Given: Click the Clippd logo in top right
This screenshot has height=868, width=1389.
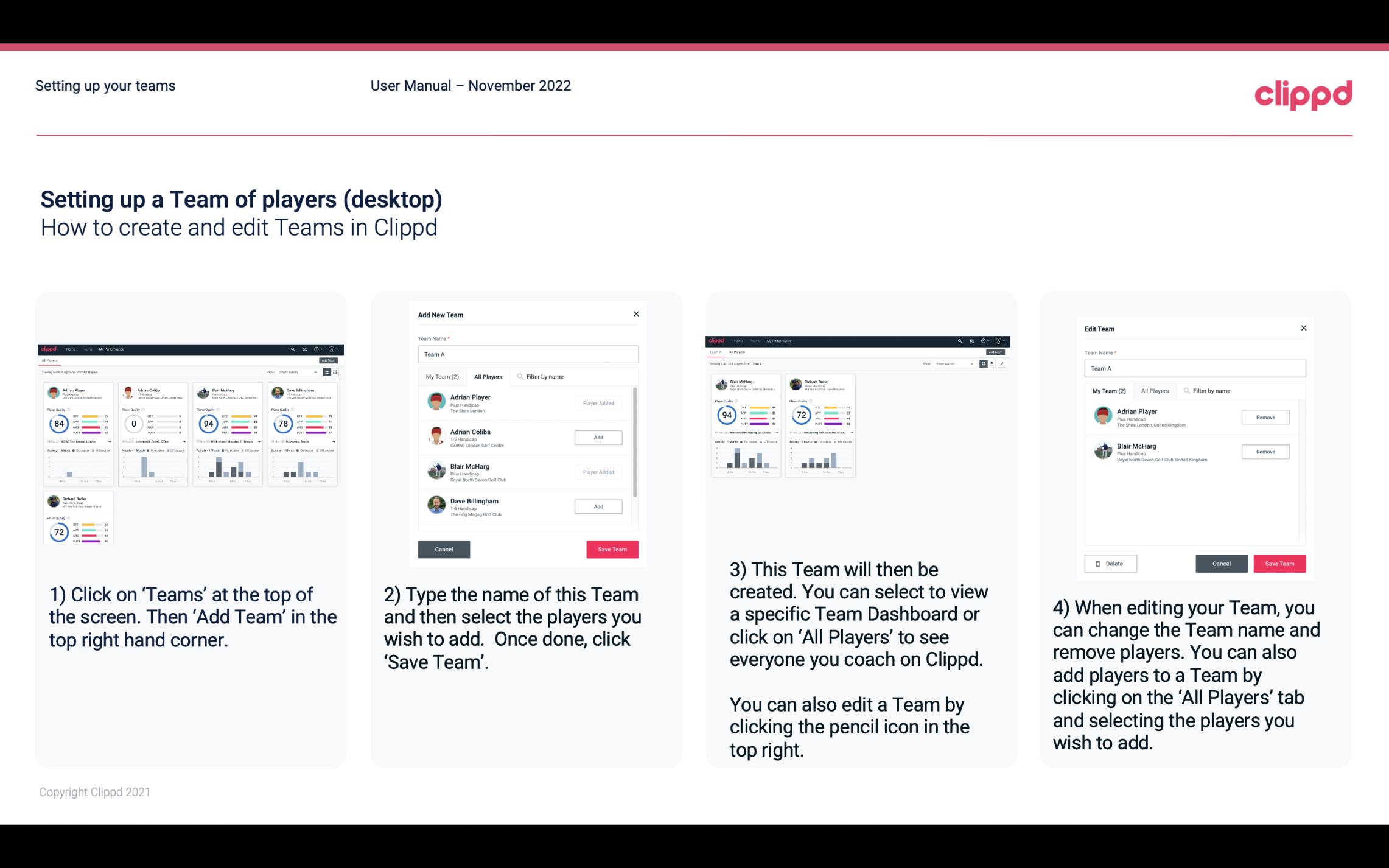Looking at the screenshot, I should (1305, 95).
